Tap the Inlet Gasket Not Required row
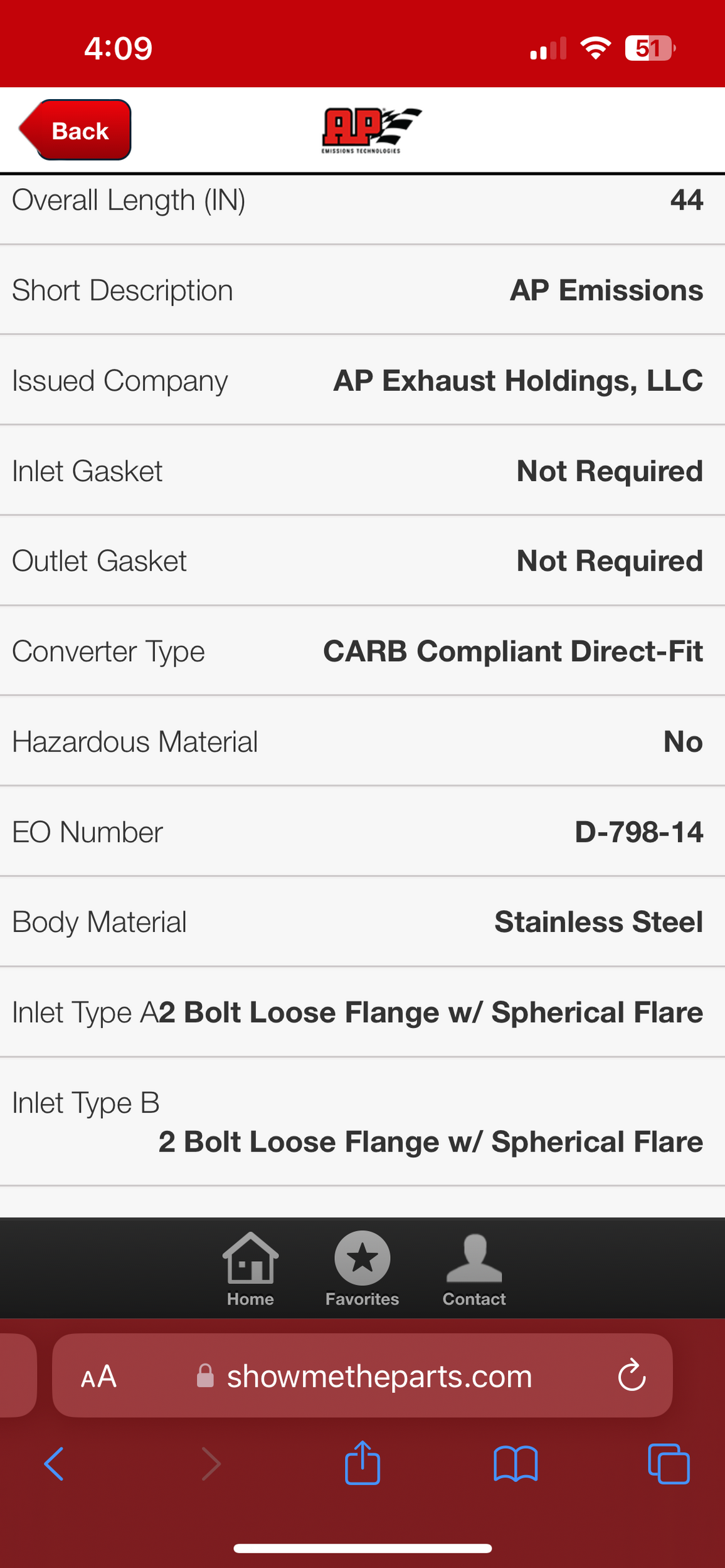Screen dimensions: 725x1568 [x=362, y=470]
